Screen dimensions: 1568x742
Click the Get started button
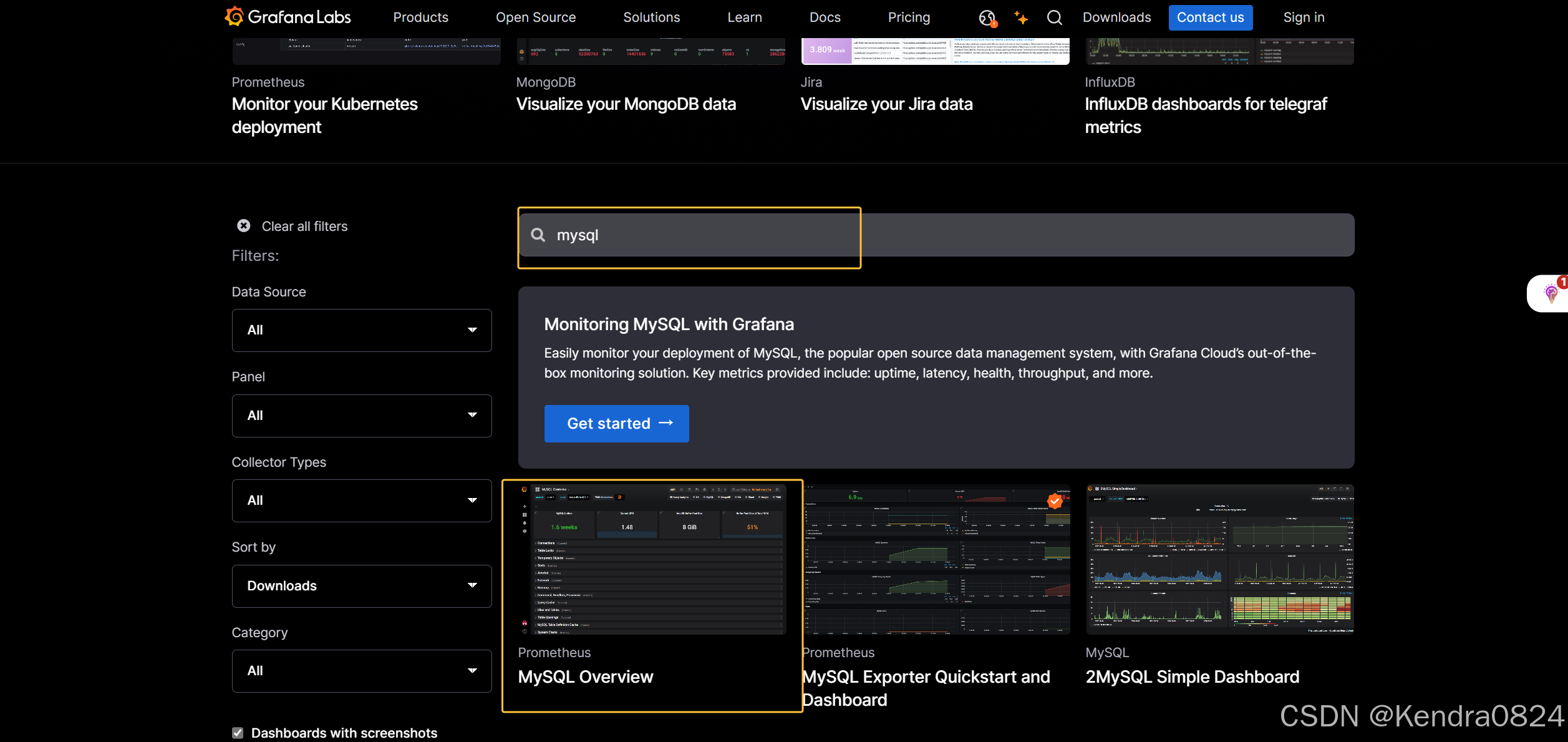pyautogui.click(x=616, y=424)
